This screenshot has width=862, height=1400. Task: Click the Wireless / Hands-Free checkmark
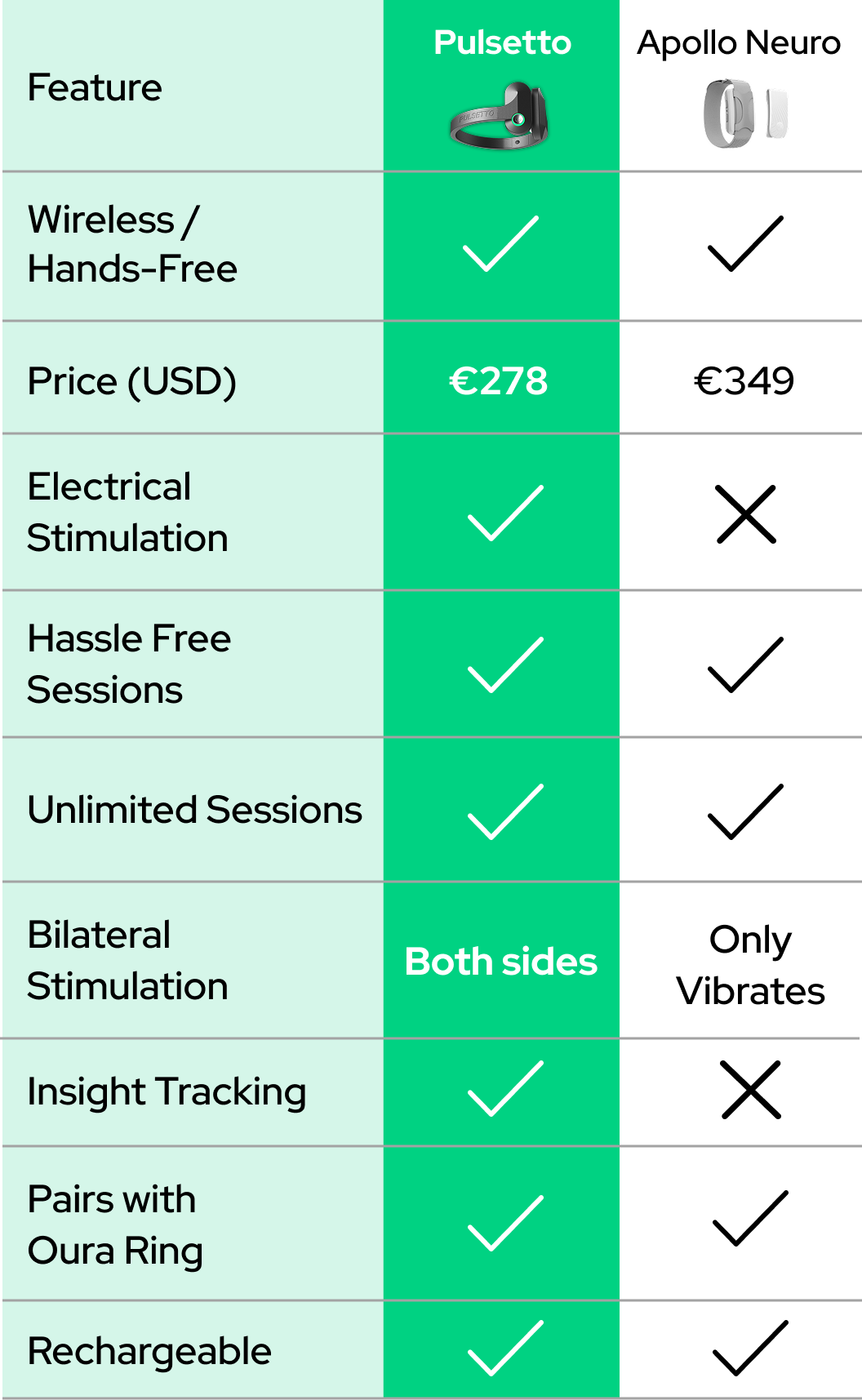501,243
